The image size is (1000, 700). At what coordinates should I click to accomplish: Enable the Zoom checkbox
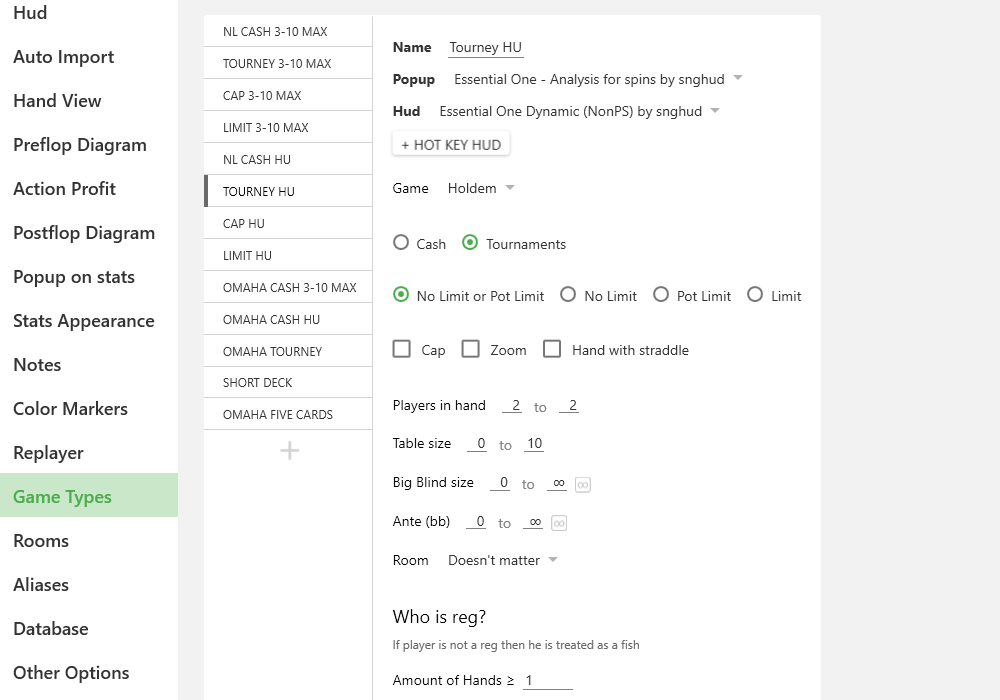coord(471,349)
